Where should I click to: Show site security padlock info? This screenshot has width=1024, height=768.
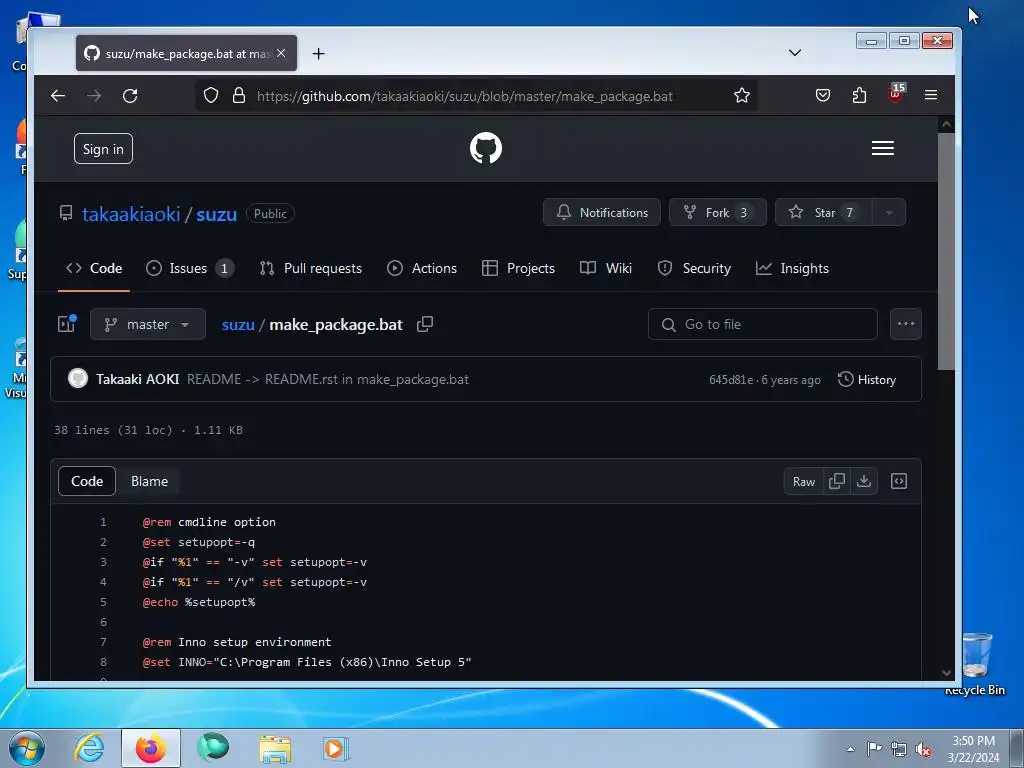pyautogui.click(x=239, y=96)
